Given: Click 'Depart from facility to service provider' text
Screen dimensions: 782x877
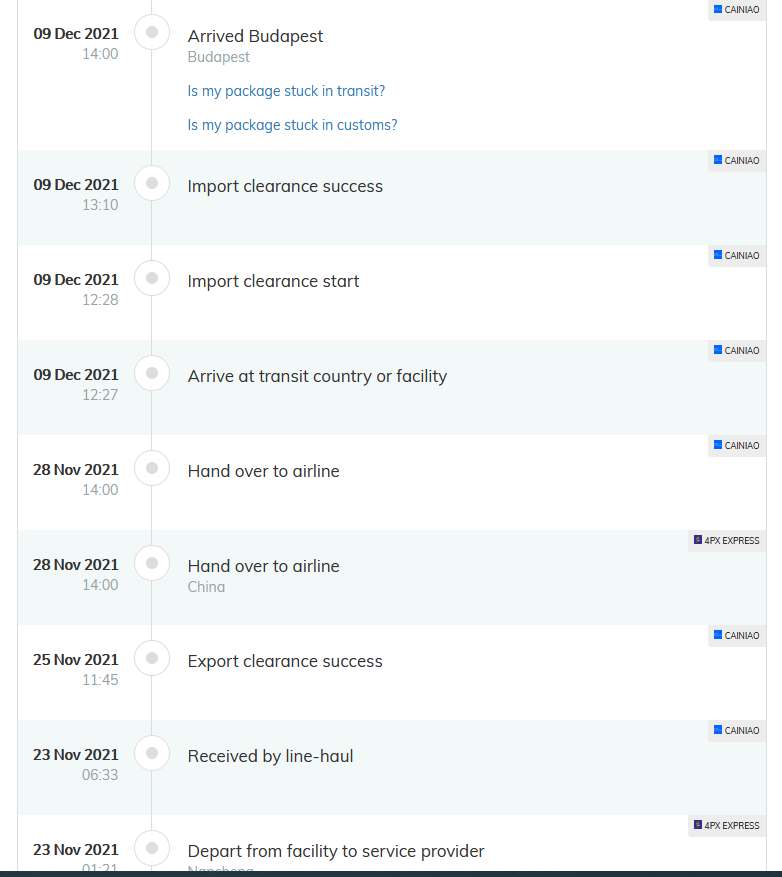Looking at the screenshot, I should (336, 851).
